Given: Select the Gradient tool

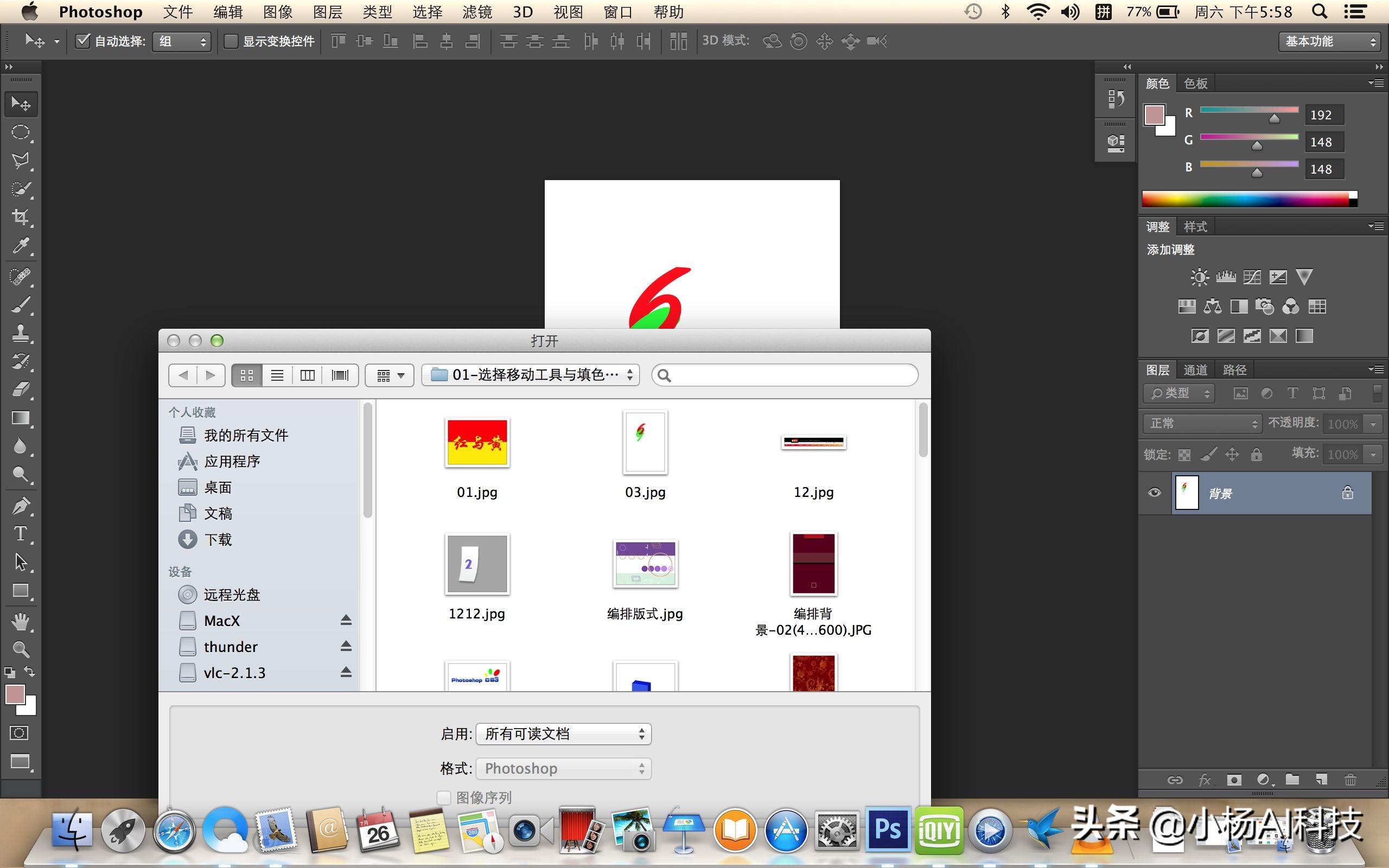Looking at the screenshot, I should [x=21, y=418].
